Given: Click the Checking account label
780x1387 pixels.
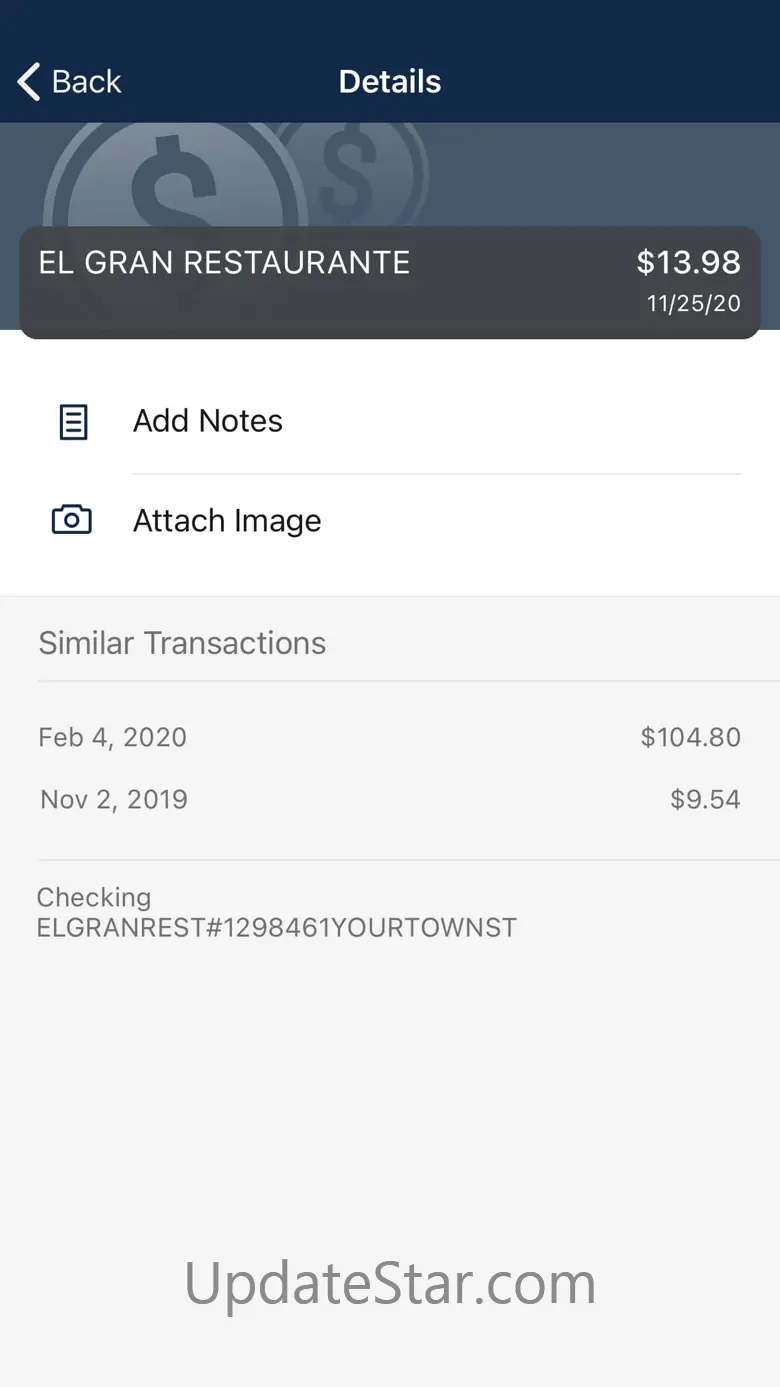Looking at the screenshot, I should click(94, 897).
